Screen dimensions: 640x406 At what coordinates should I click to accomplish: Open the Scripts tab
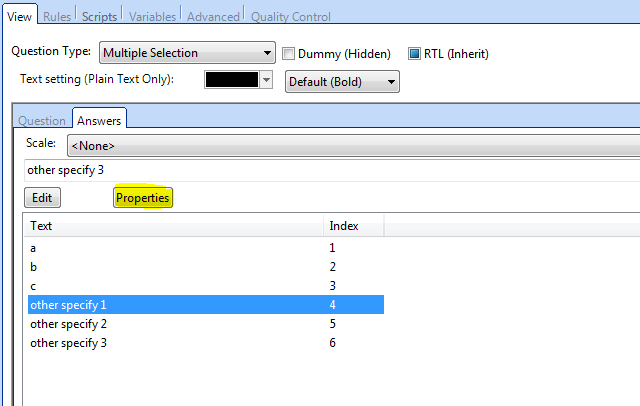tap(99, 16)
